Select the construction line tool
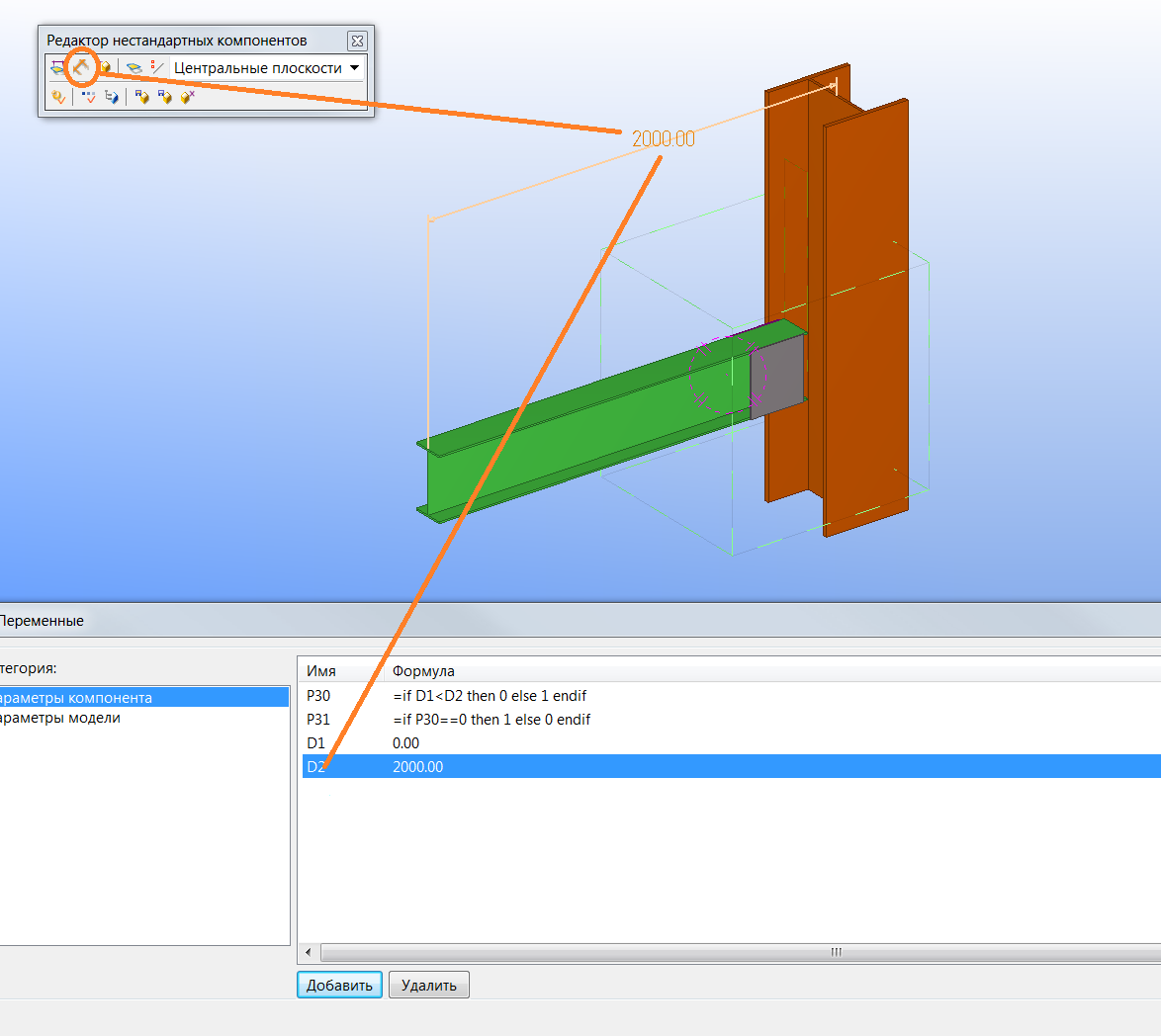 click(156, 68)
